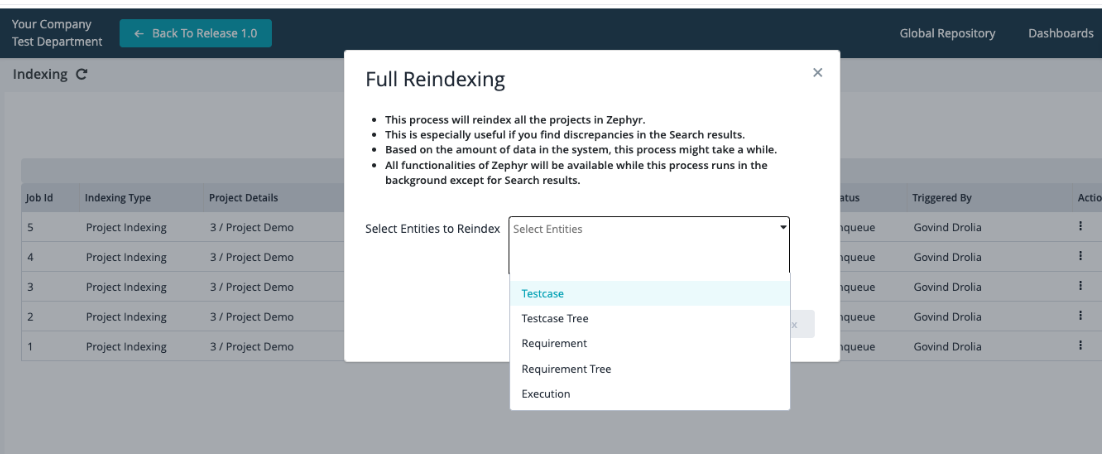Open actions menu for job 4
The width and height of the screenshot is (1102, 454).
click(x=1081, y=257)
